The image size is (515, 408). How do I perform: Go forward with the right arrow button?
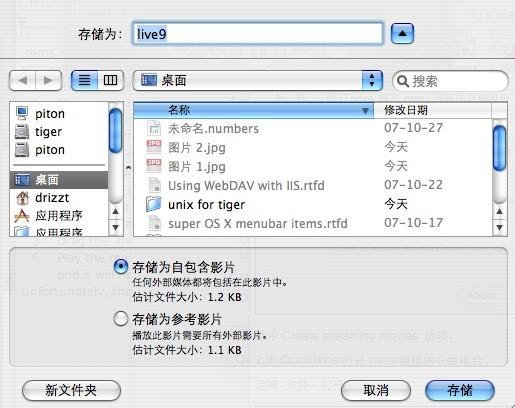pos(49,80)
